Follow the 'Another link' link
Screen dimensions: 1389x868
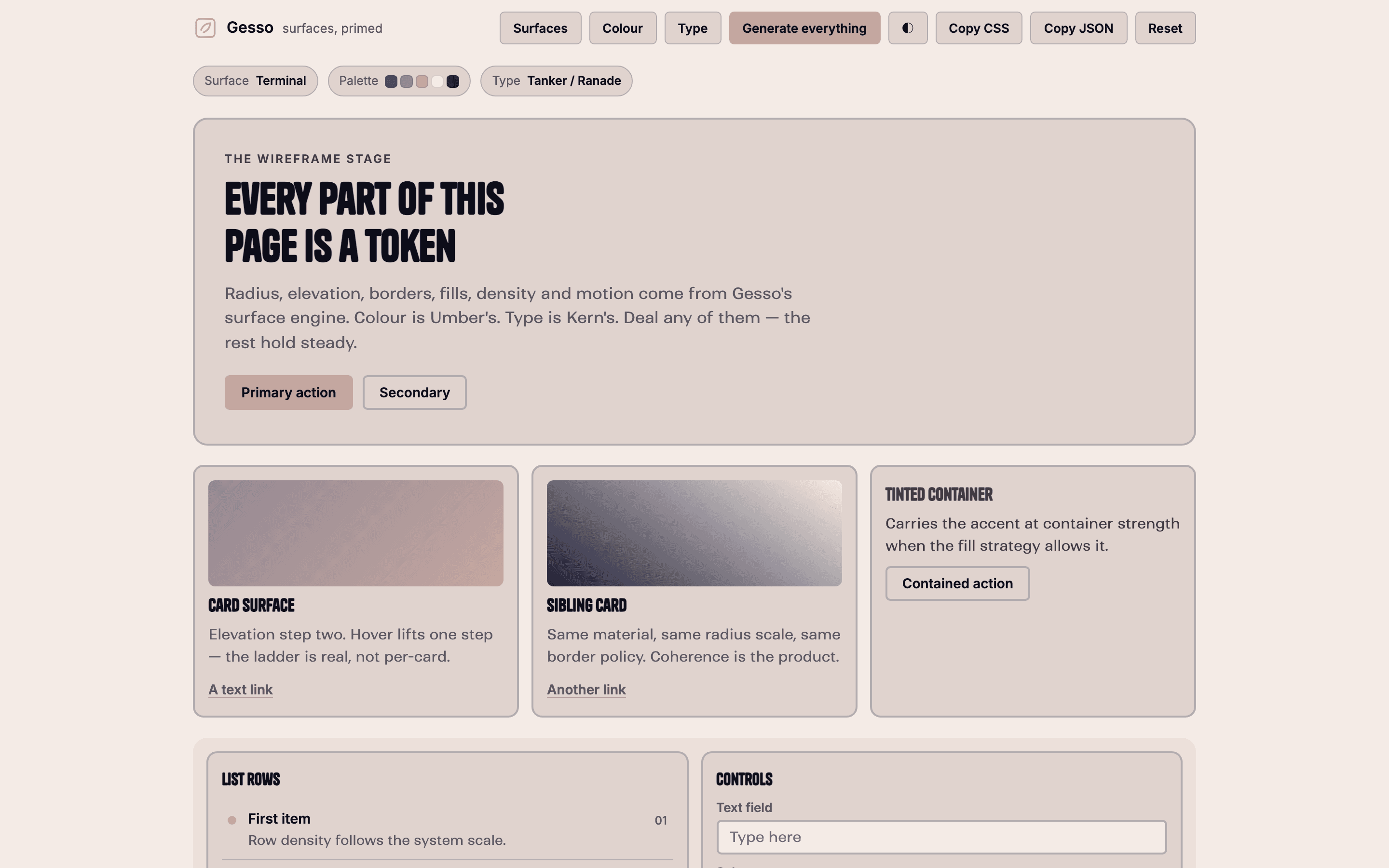[x=586, y=690]
